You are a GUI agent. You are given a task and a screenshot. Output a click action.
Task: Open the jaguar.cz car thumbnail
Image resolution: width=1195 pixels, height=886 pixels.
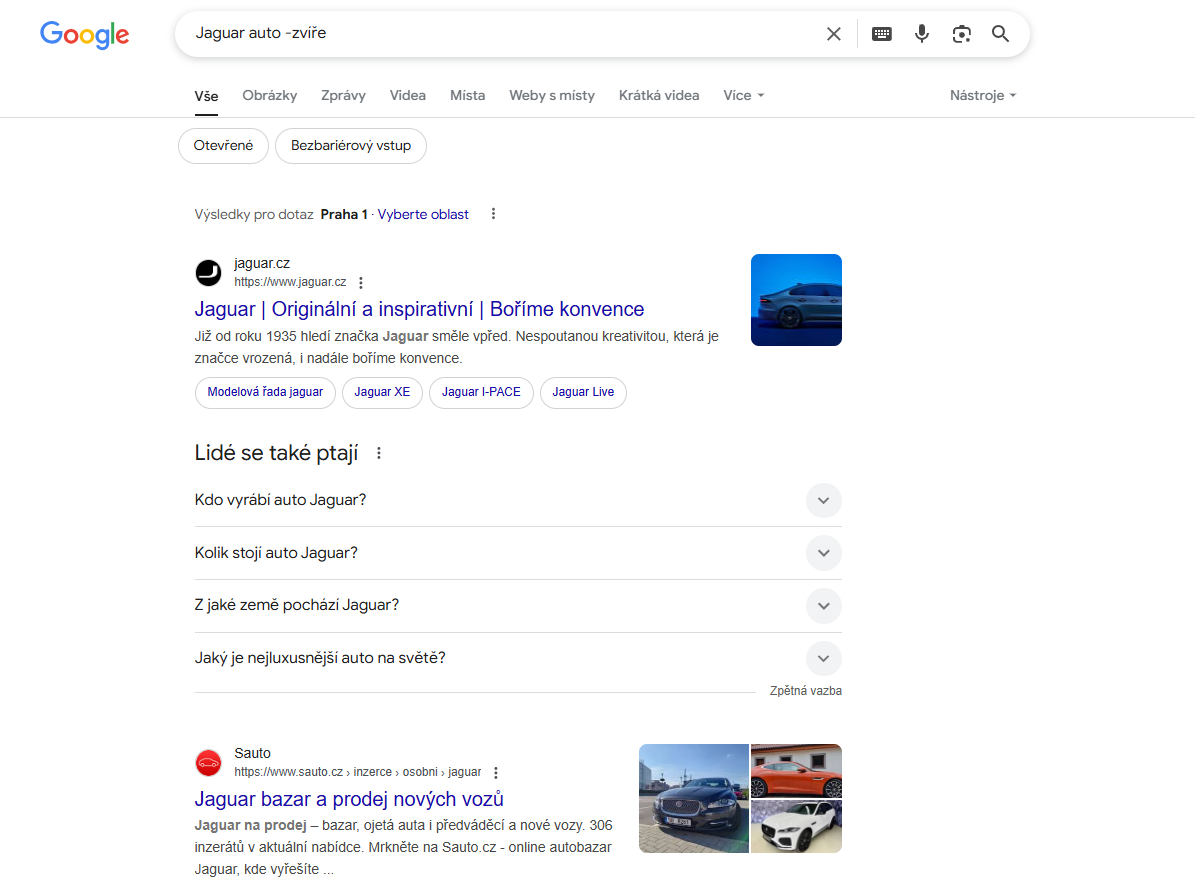click(x=796, y=300)
